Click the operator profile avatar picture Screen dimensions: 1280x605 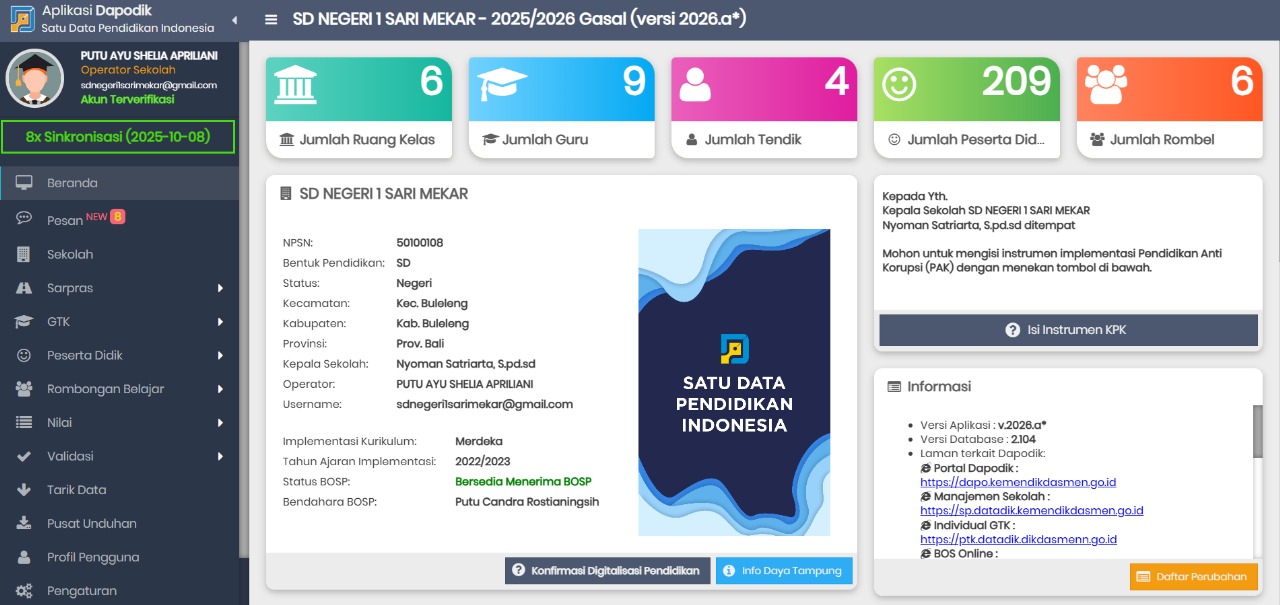pyautogui.click(x=35, y=78)
